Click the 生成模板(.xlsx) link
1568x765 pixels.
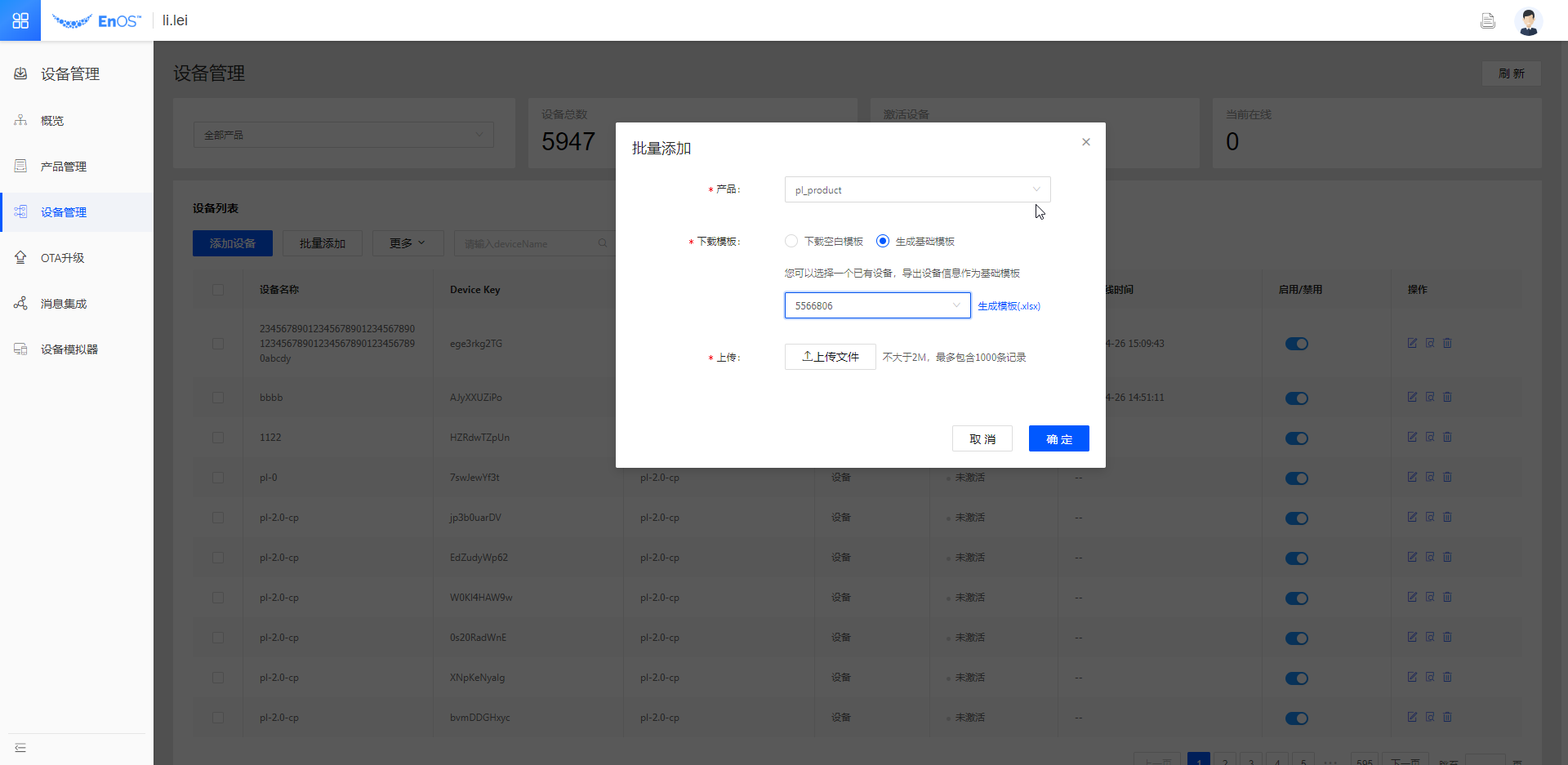pos(1009,306)
